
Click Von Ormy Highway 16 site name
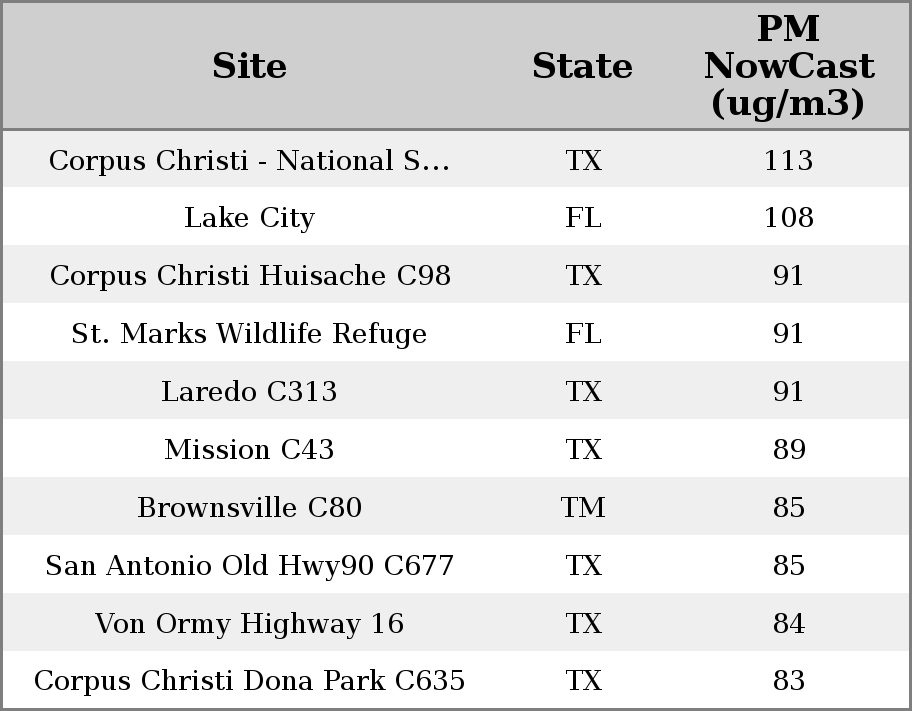coord(249,623)
